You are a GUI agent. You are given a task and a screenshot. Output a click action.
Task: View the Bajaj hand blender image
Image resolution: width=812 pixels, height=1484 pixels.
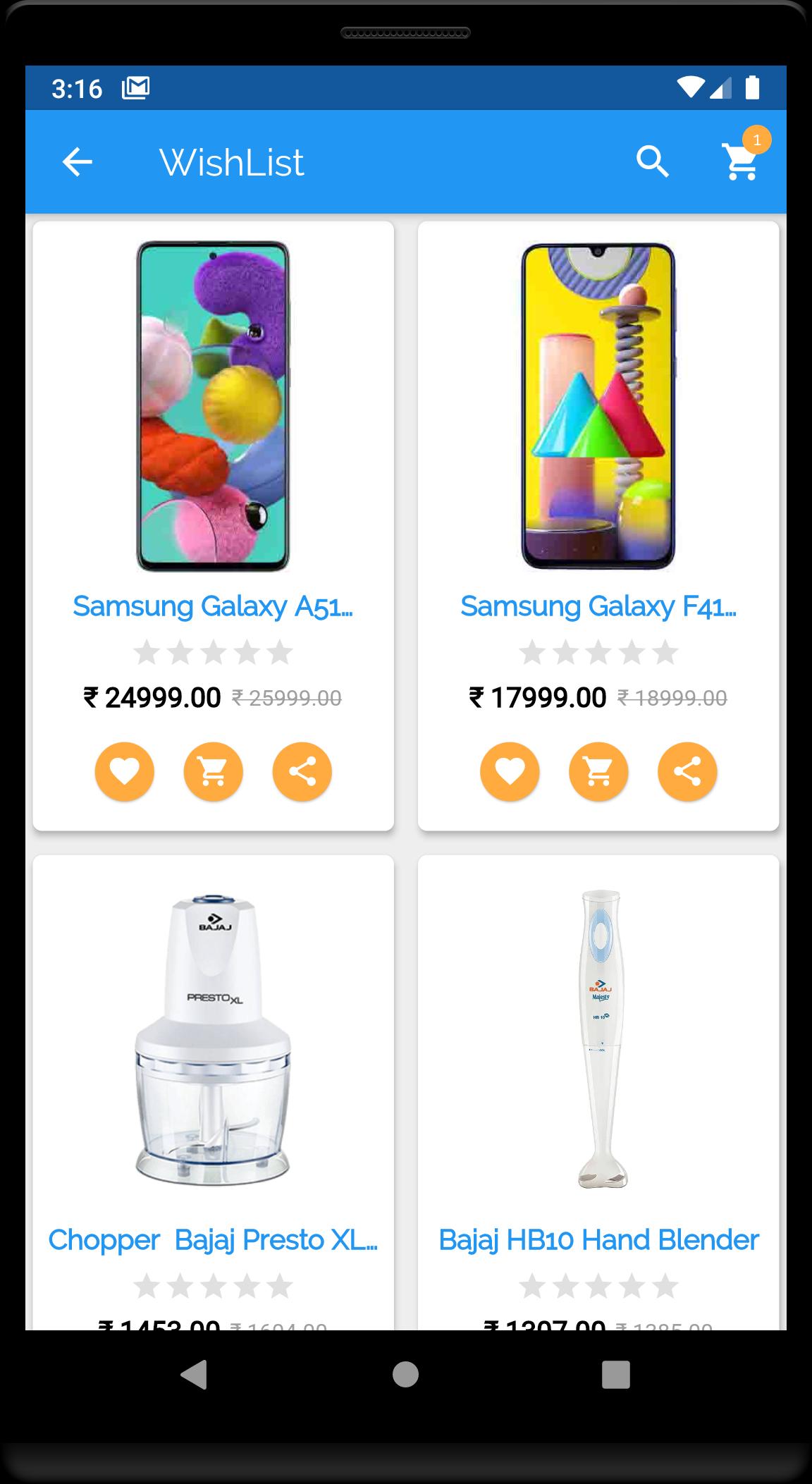[602, 1039]
